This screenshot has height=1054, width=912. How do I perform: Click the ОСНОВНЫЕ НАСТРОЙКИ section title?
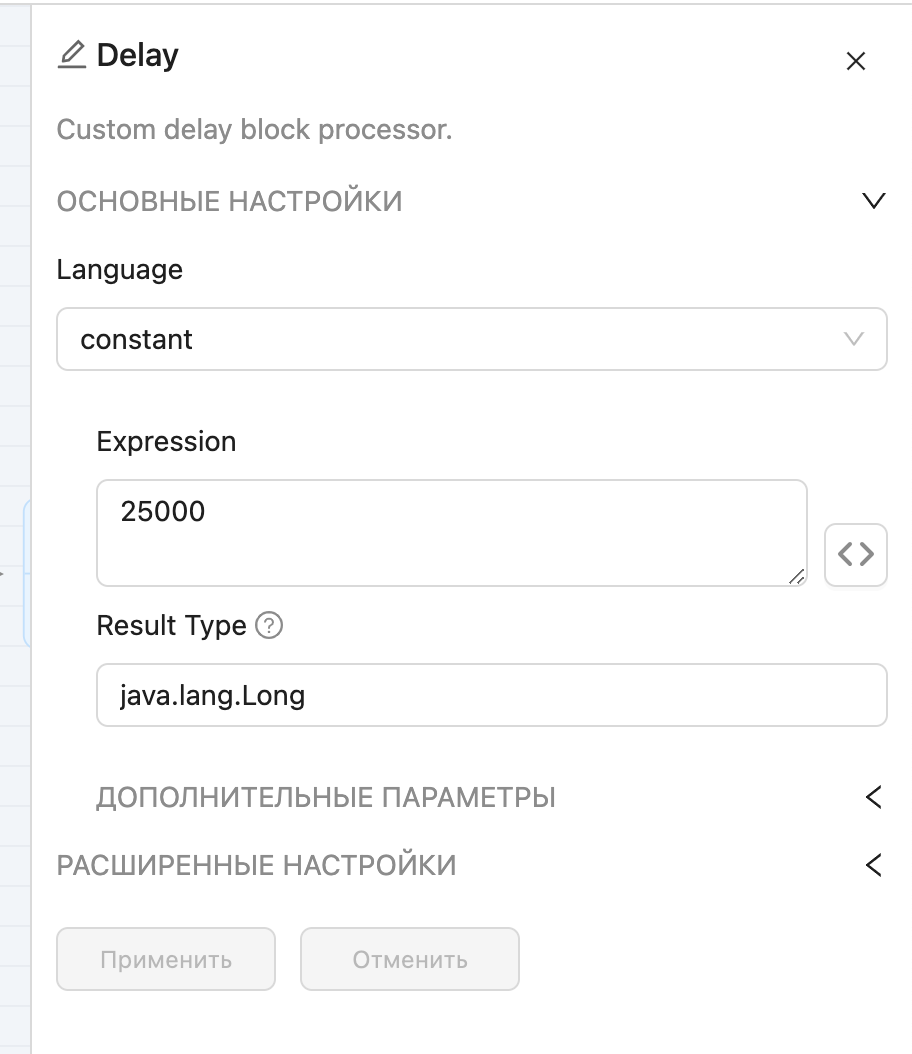click(229, 201)
